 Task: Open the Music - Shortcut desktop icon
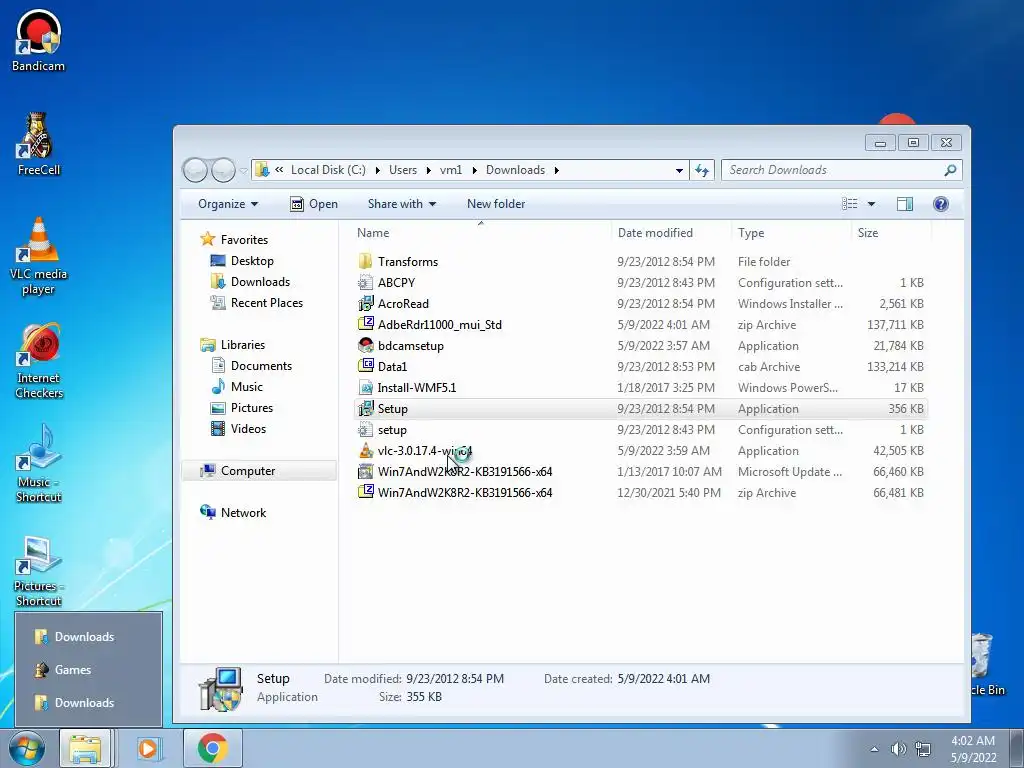[39, 463]
